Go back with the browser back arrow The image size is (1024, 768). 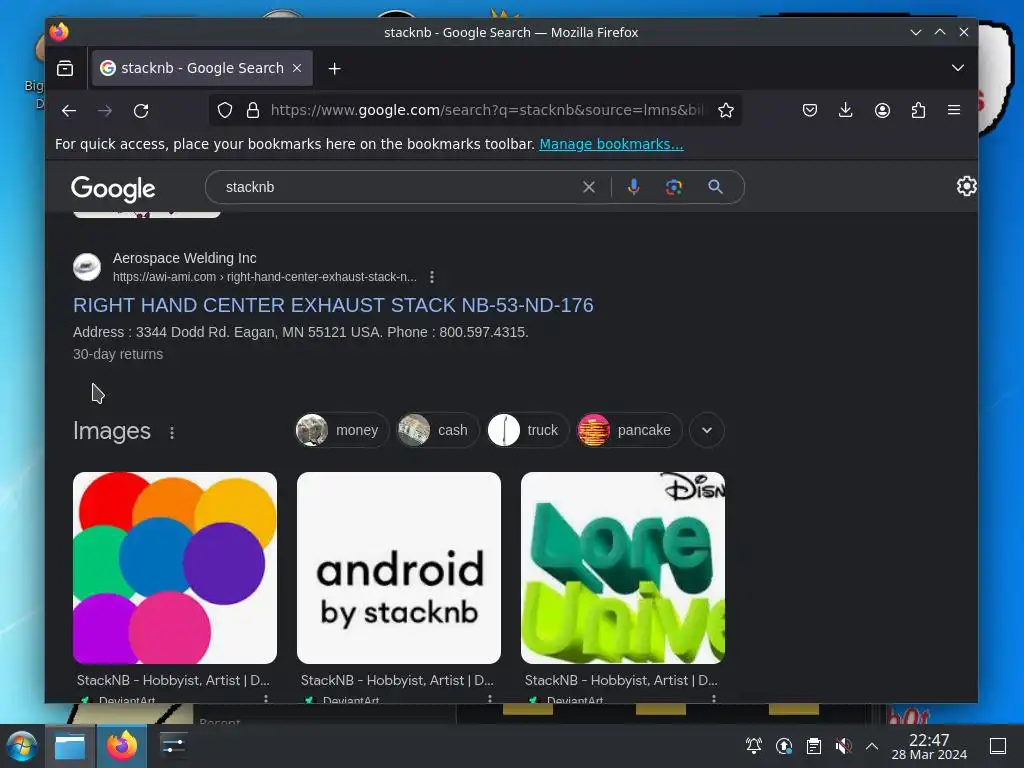[69, 110]
